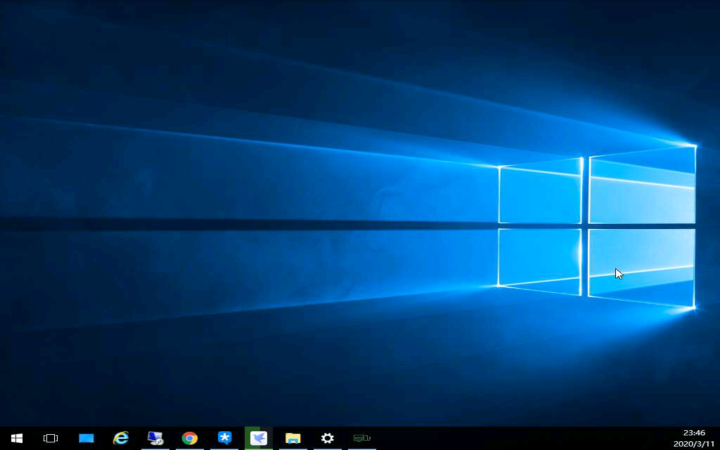Open Task View on the taskbar
Image resolution: width=720 pixels, height=450 pixels.
pyautogui.click(x=51, y=439)
